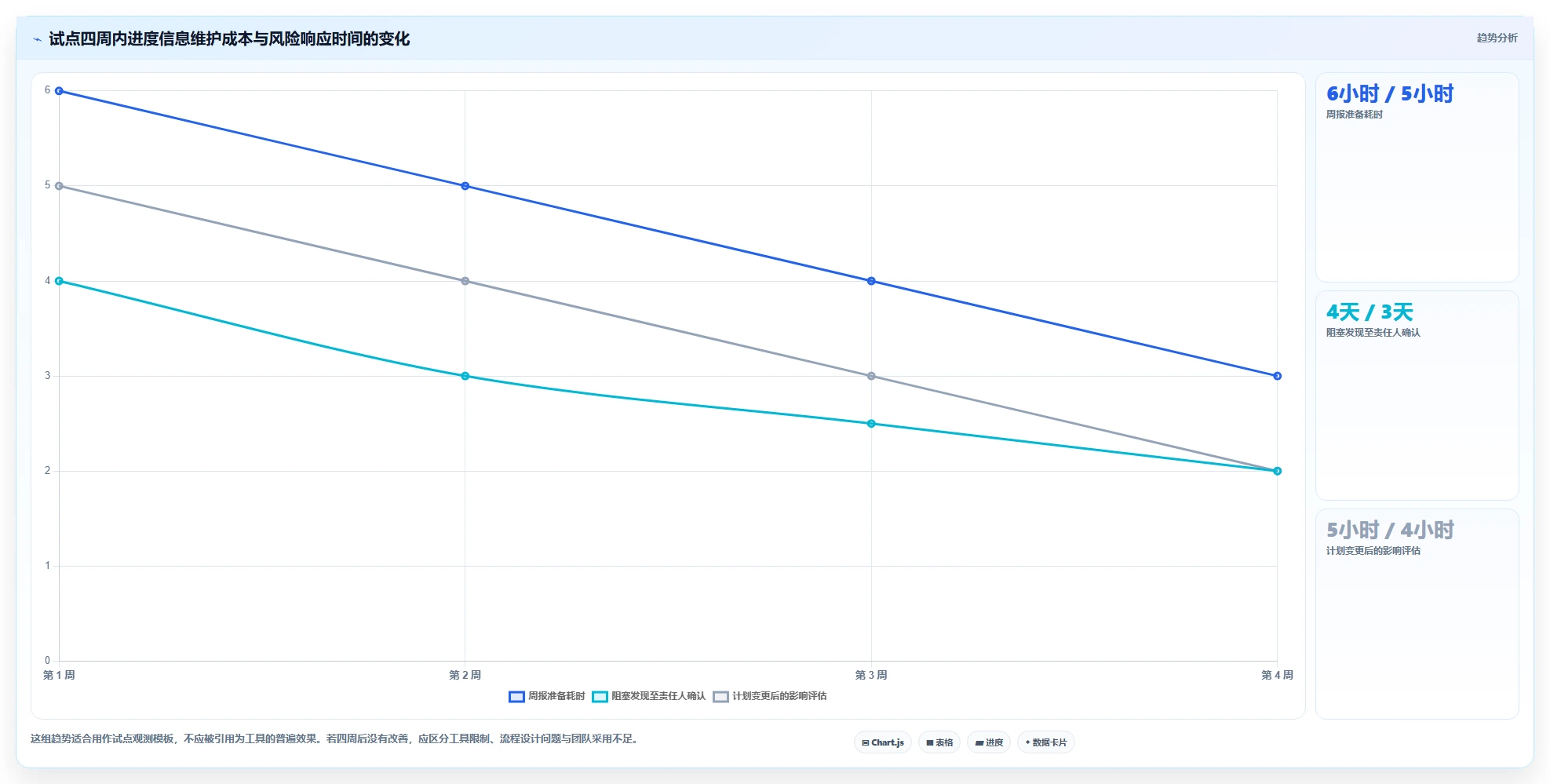Click the trend icon beside the chart title
This screenshot has height=784, width=1550.
(x=38, y=39)
